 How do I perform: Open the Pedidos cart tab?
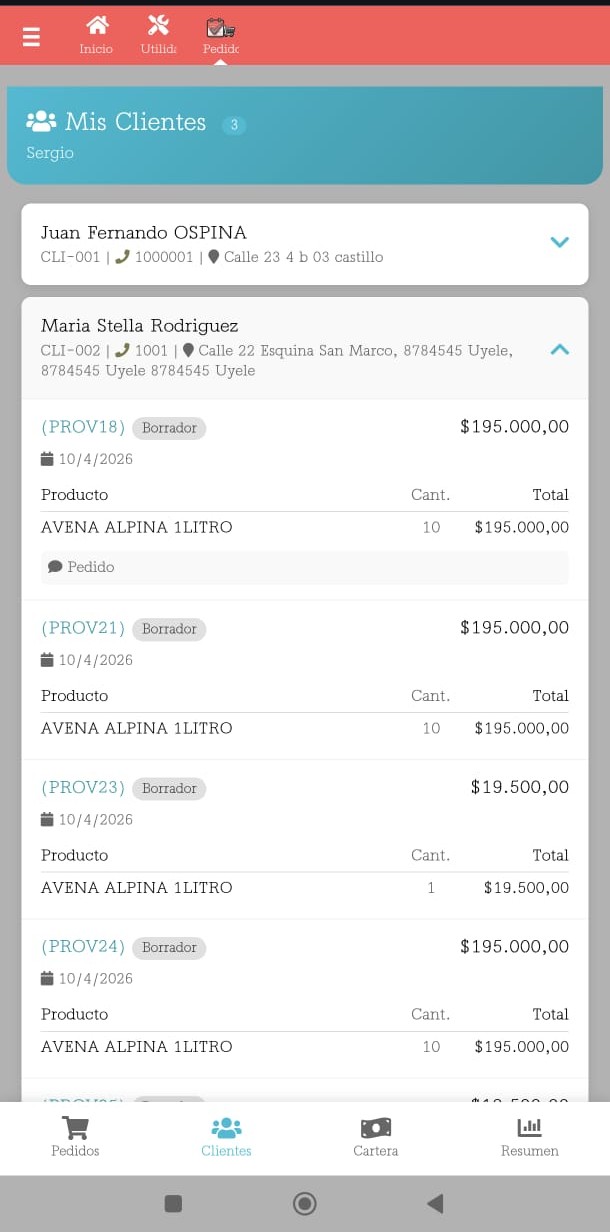[75, 1136]
